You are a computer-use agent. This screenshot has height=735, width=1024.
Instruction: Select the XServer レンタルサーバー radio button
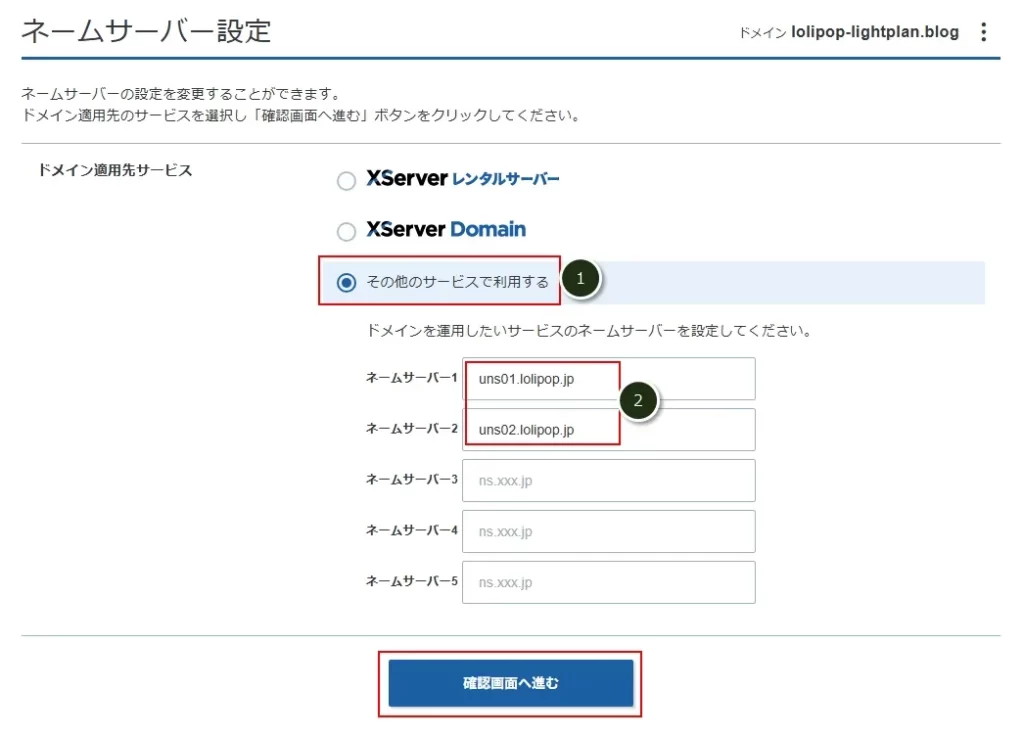click(346, 180)
